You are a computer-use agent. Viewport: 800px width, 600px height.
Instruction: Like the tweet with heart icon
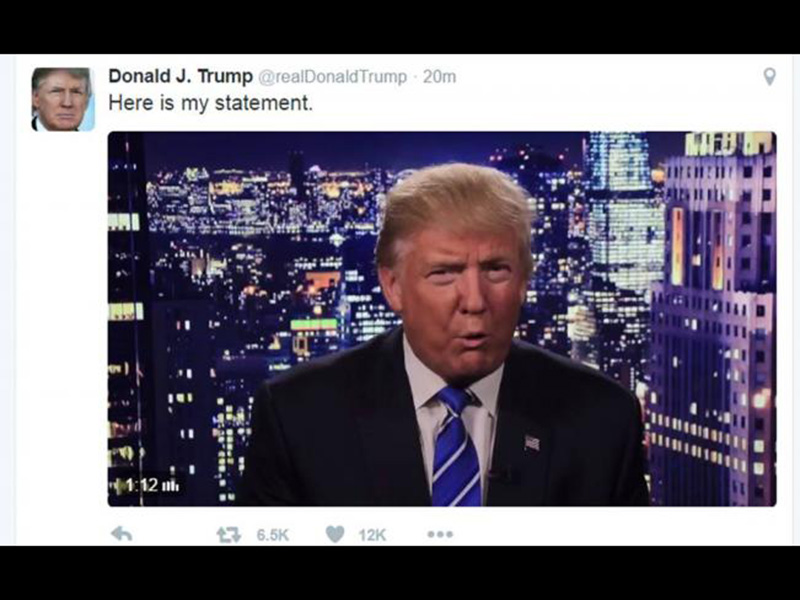[335, 534]
